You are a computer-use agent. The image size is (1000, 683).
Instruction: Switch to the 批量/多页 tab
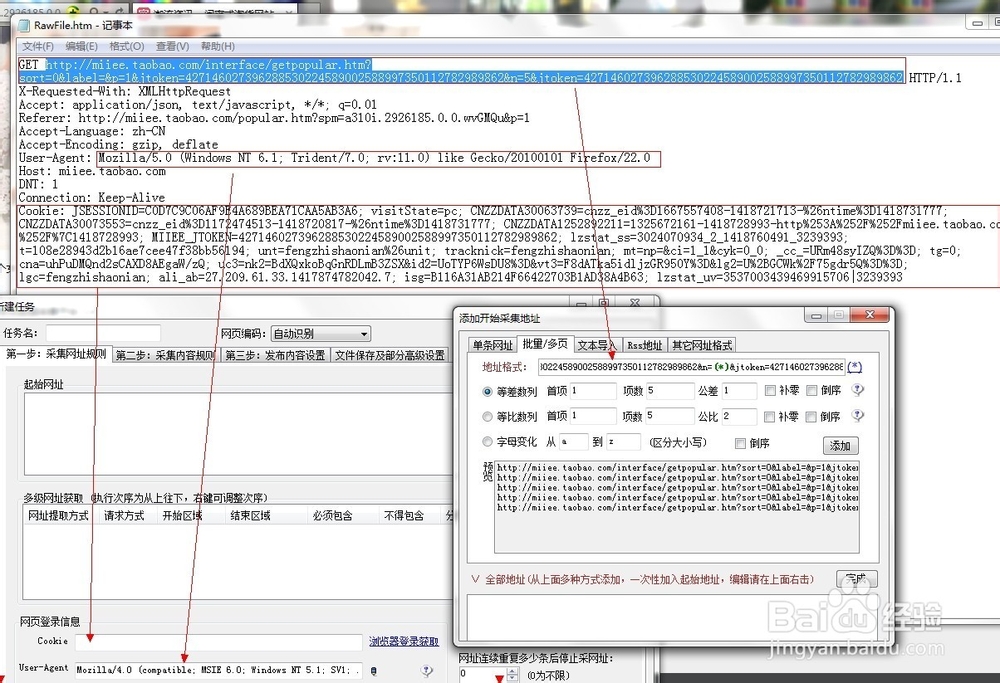pyautogui.click(x=545, y=344)
